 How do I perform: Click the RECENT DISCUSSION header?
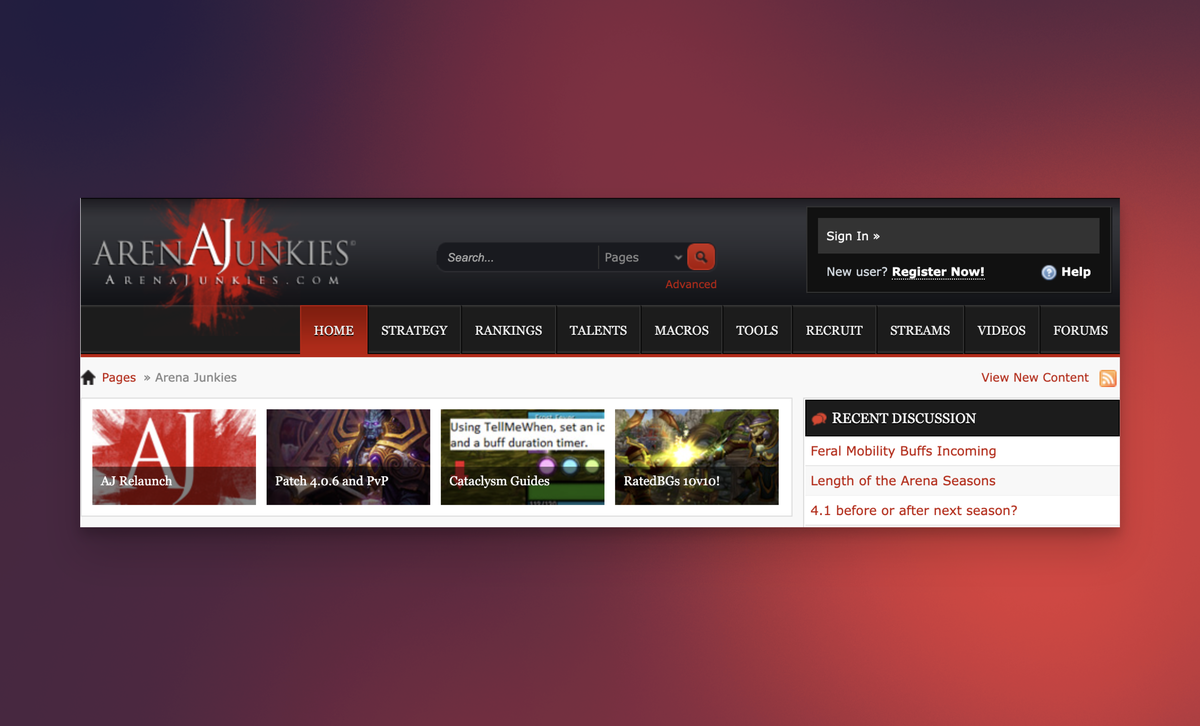tap(962, 418)
